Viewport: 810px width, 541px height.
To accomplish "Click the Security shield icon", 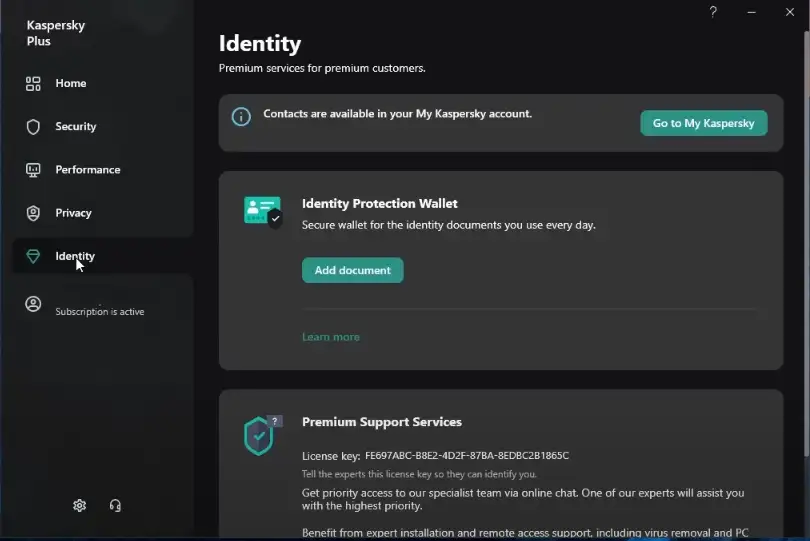I will 33,127.
